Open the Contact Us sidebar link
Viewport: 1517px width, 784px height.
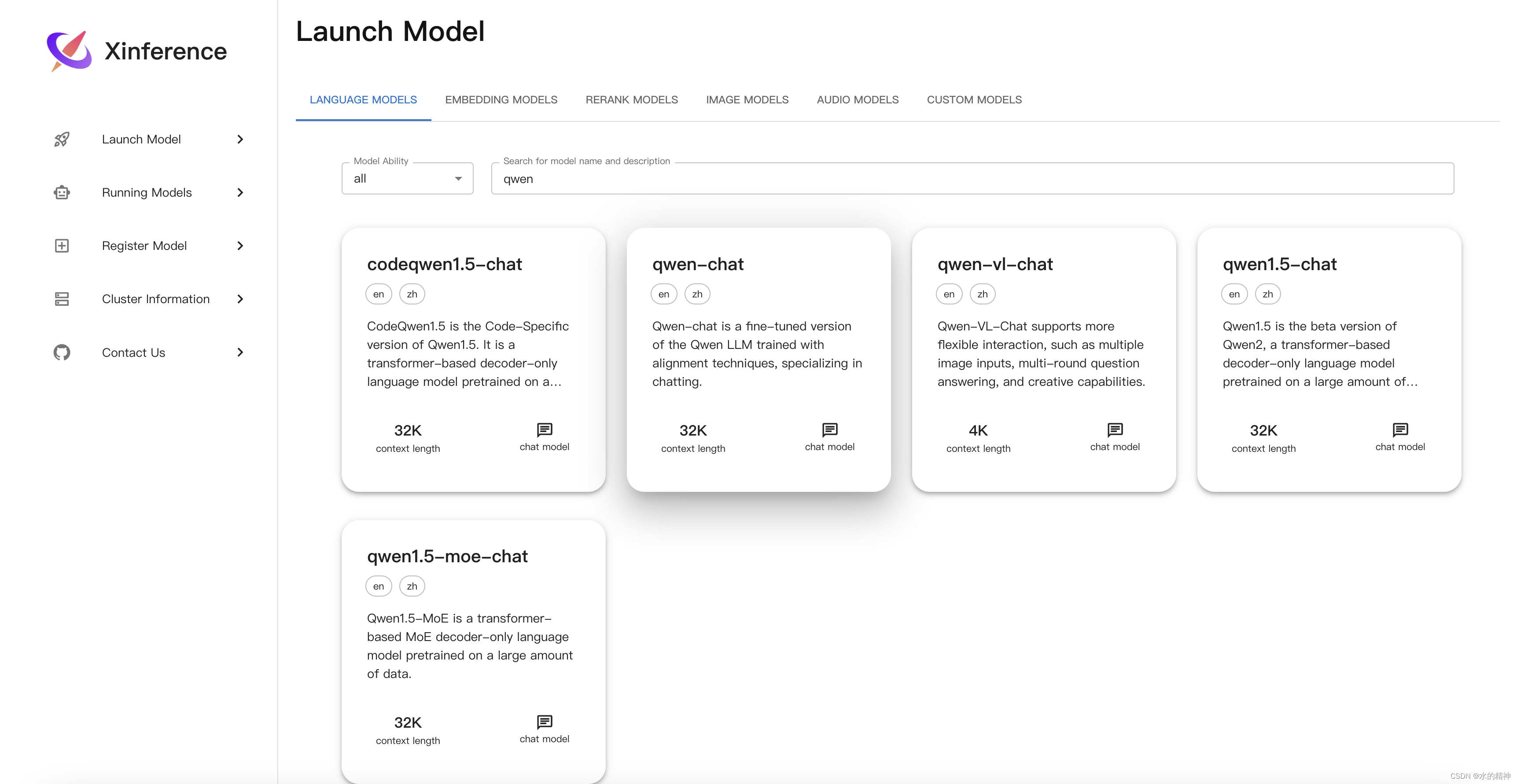coord(134,352)
